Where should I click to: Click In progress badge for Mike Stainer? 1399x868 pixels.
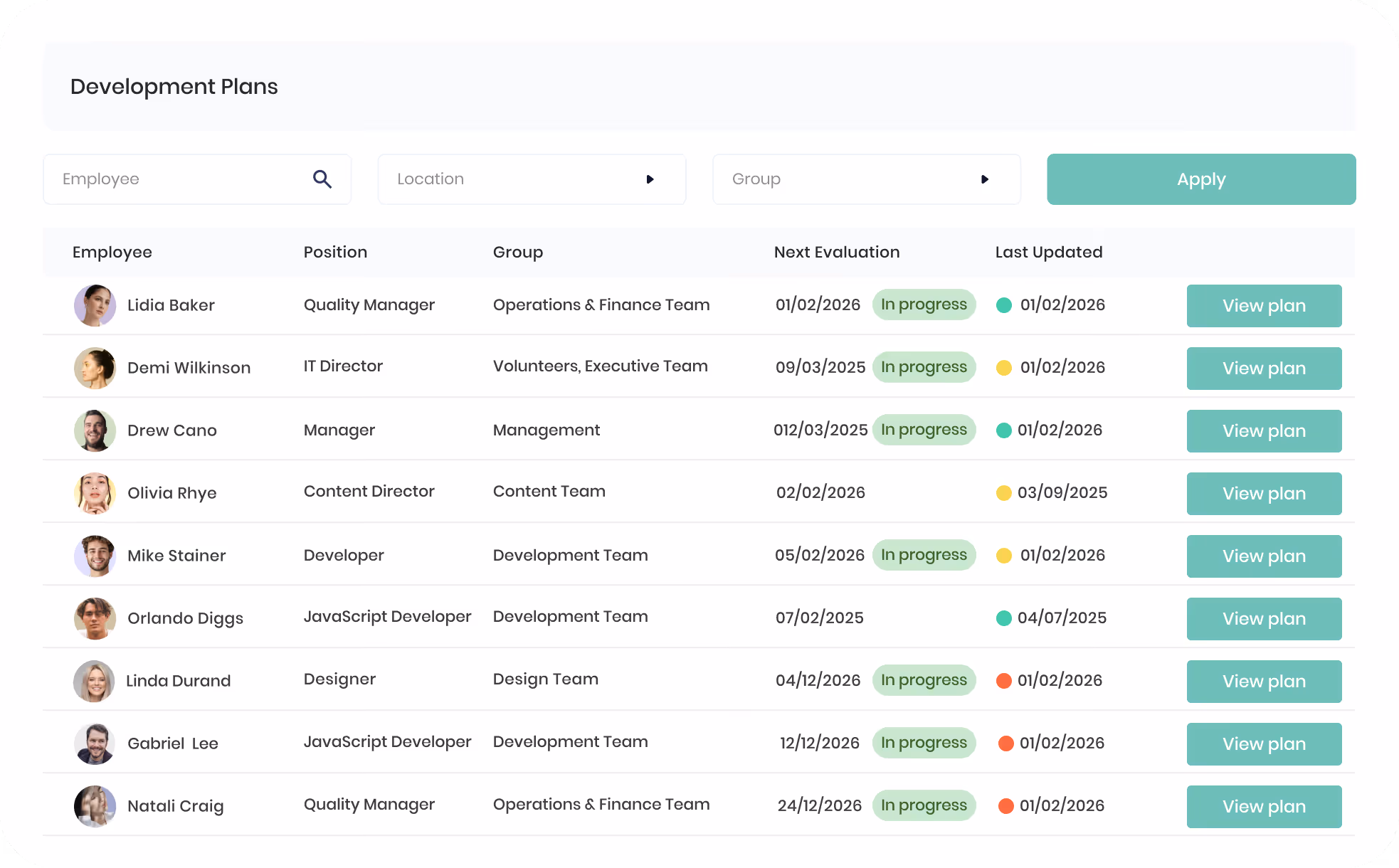tap(924, 555)
